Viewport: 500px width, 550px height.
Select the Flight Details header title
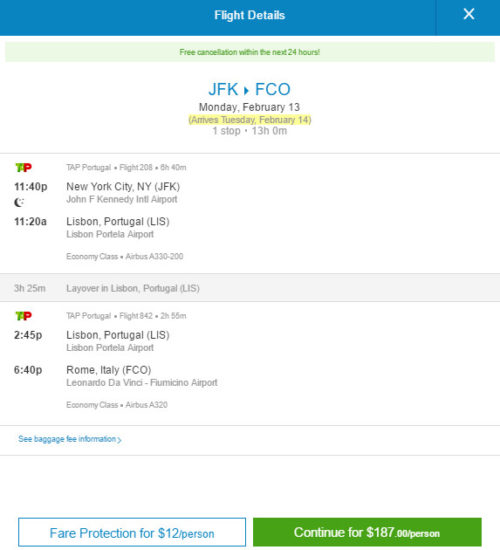pyautogui.click(x=249, y=15)
